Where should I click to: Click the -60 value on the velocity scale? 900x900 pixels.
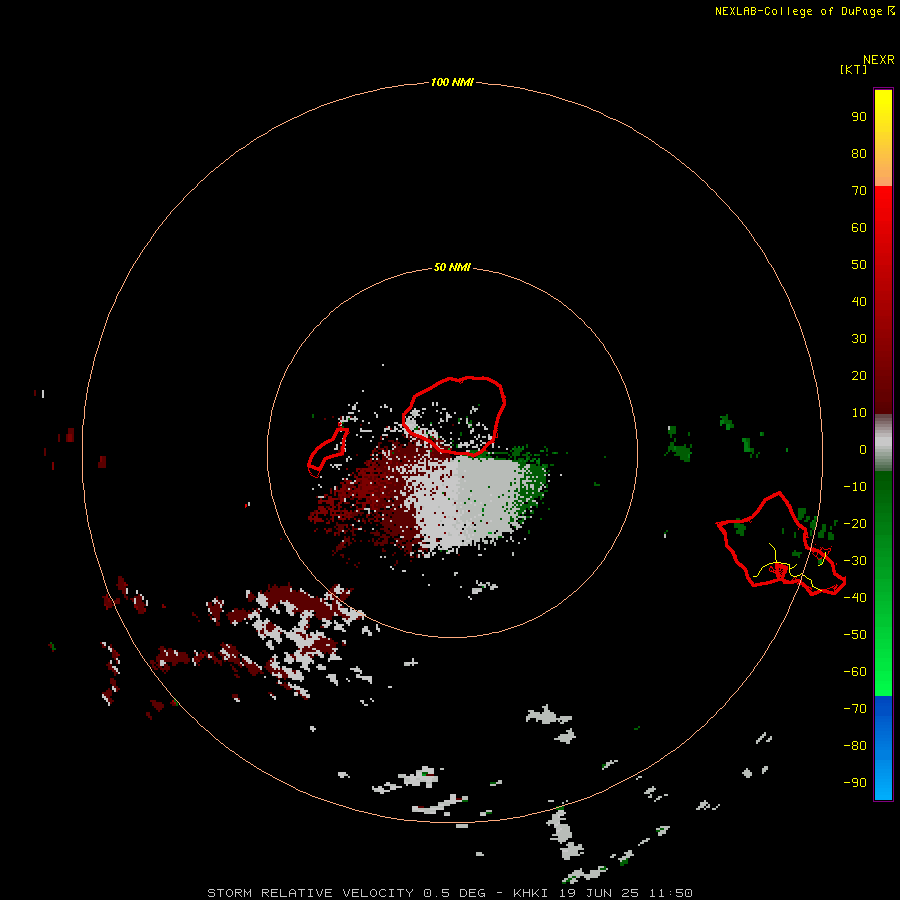pyautogui.click(x=855, y=672)
